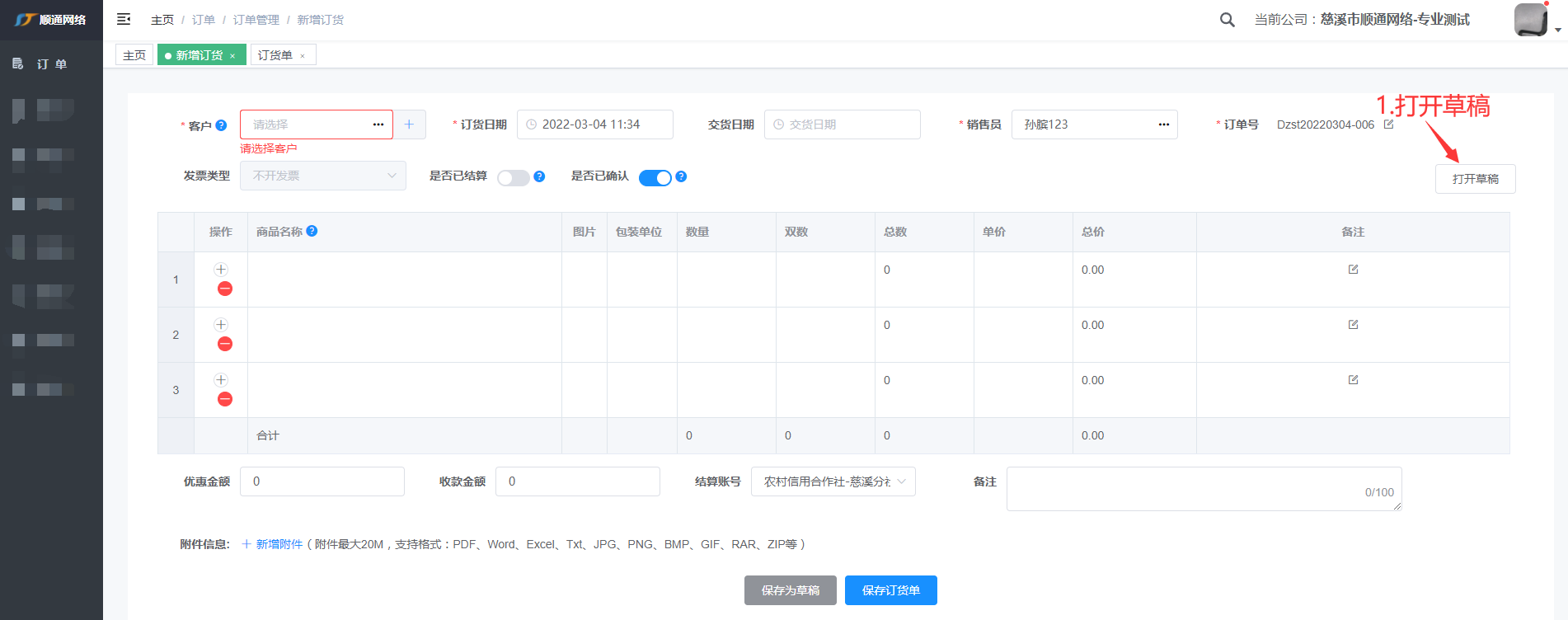This screenshot has height=620, width=1568.
Task: Open the search magnifier icon
Action: pyautogui.click(x=1227, y=20)
